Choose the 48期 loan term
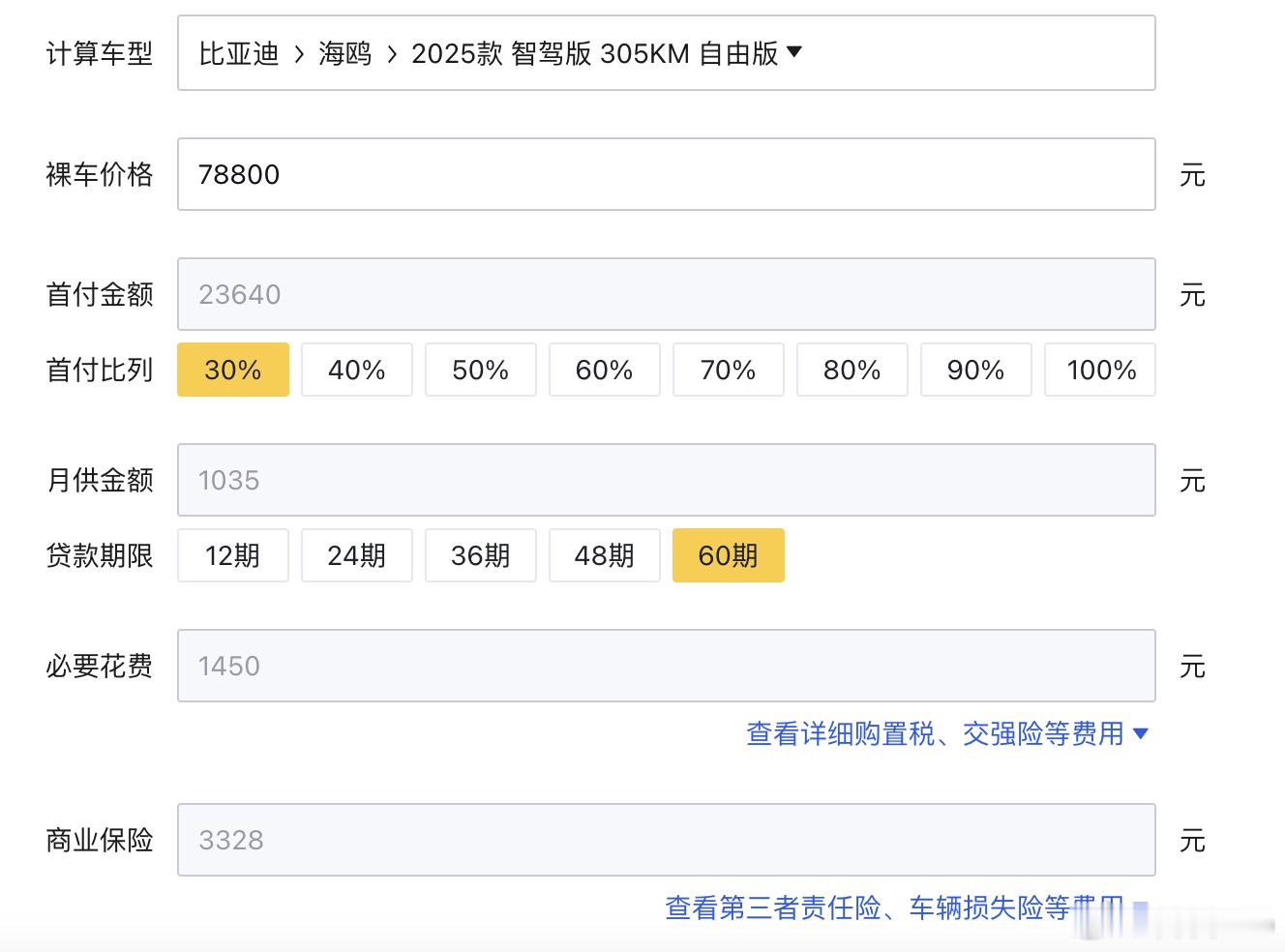Viewport: 1285px width, 952px height. [605, 555]
